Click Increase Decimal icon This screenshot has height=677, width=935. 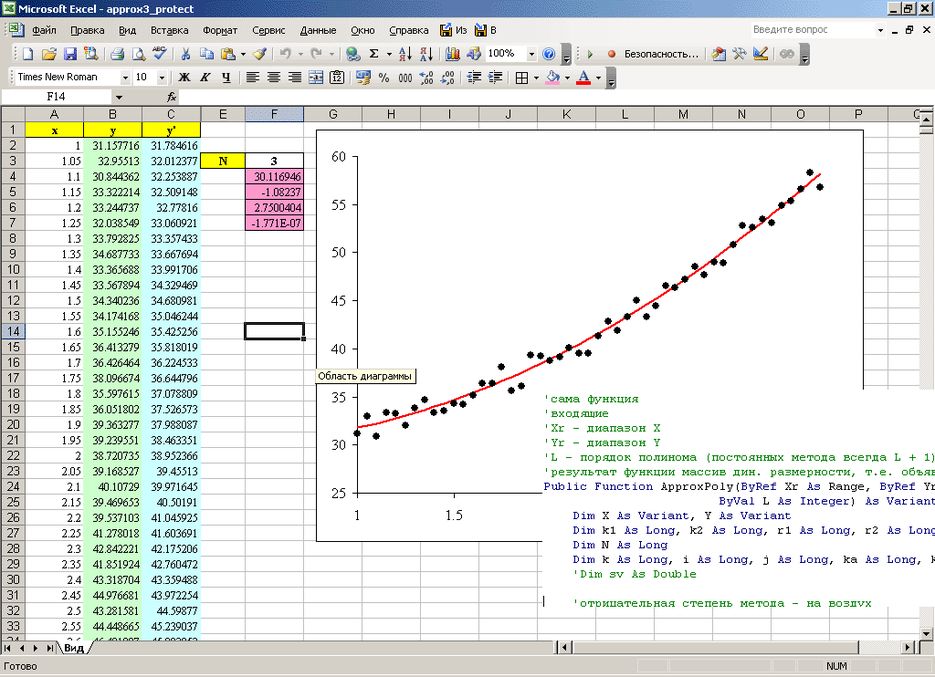pos(426,78)
